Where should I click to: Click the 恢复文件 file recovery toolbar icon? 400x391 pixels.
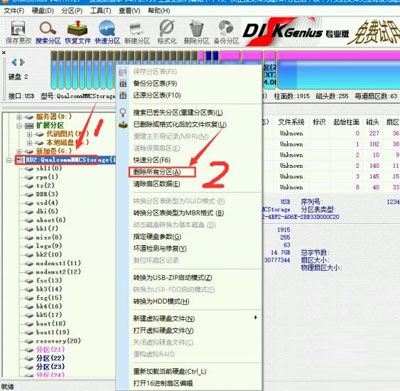coord(77,28)
